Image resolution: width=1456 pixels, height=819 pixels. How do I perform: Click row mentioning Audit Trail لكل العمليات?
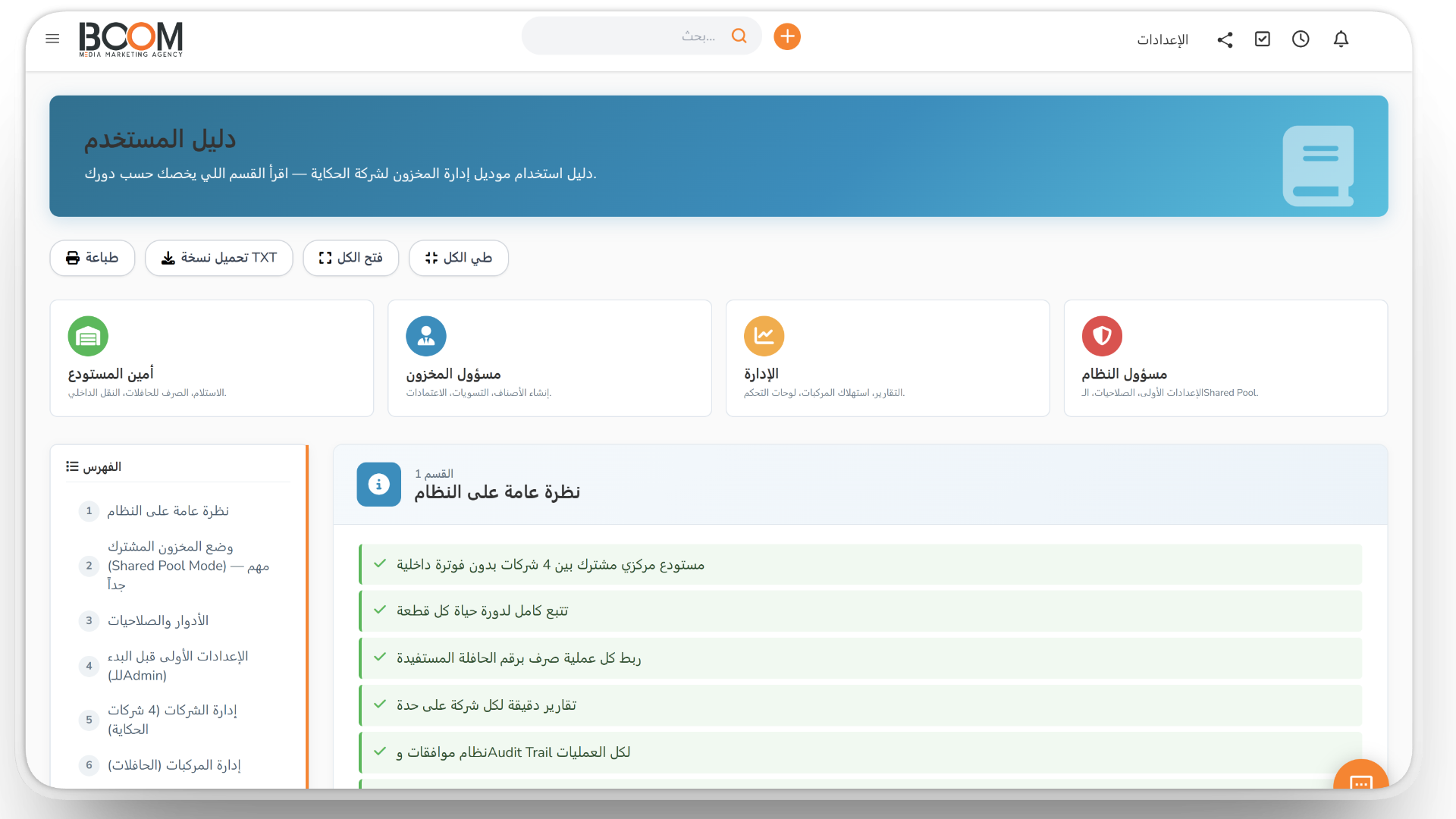pyautogui.click(x=861, y=752)
